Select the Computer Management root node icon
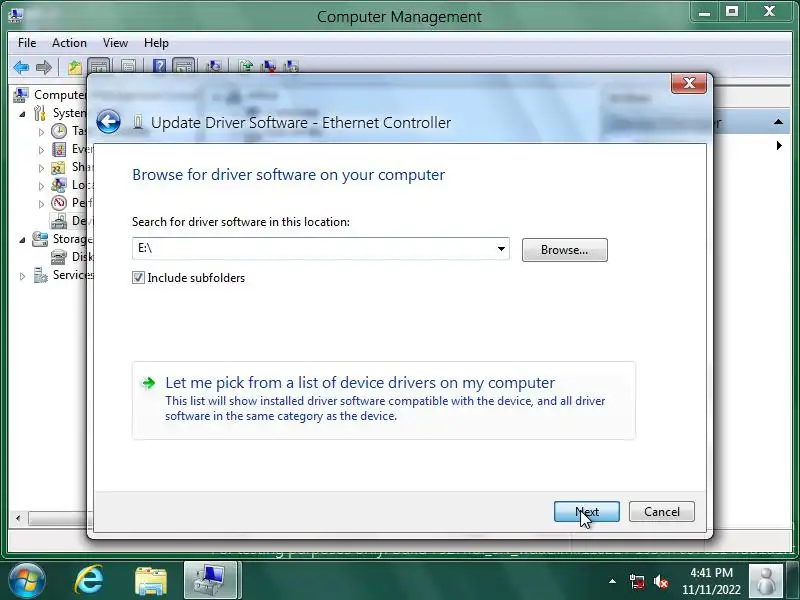 tap(21, 95)
